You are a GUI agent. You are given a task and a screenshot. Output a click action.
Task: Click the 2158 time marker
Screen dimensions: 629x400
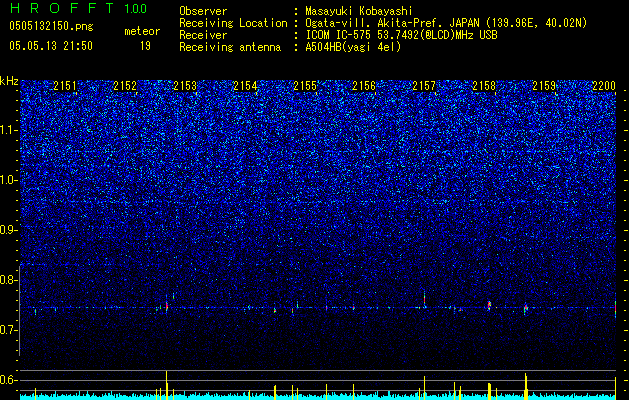click(484, 85)
